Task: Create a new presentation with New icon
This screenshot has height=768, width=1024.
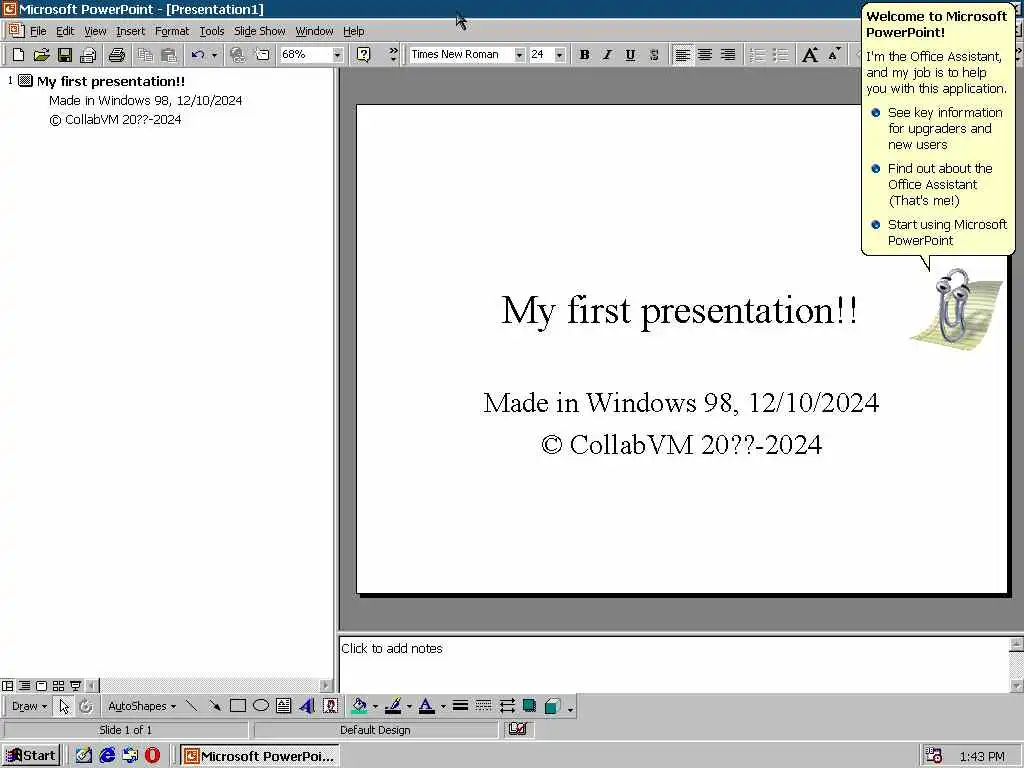Action: point(18,55)
